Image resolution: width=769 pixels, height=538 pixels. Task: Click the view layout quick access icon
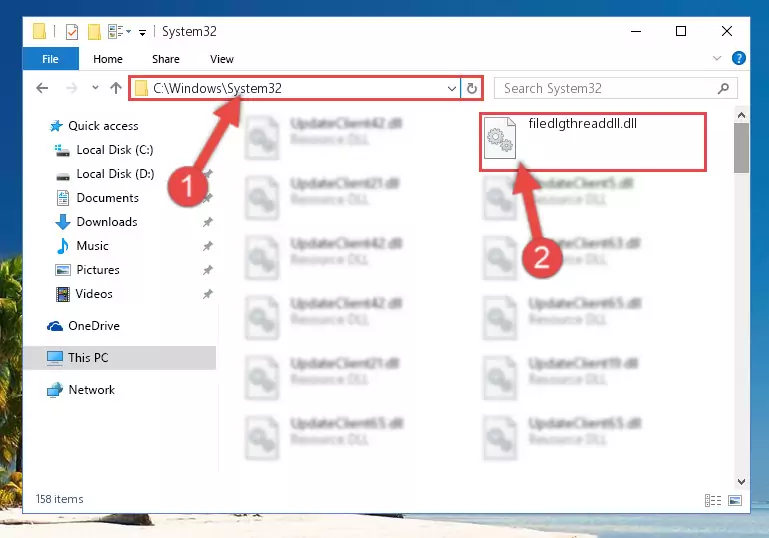pyautogui.click(x=119, y=32)
